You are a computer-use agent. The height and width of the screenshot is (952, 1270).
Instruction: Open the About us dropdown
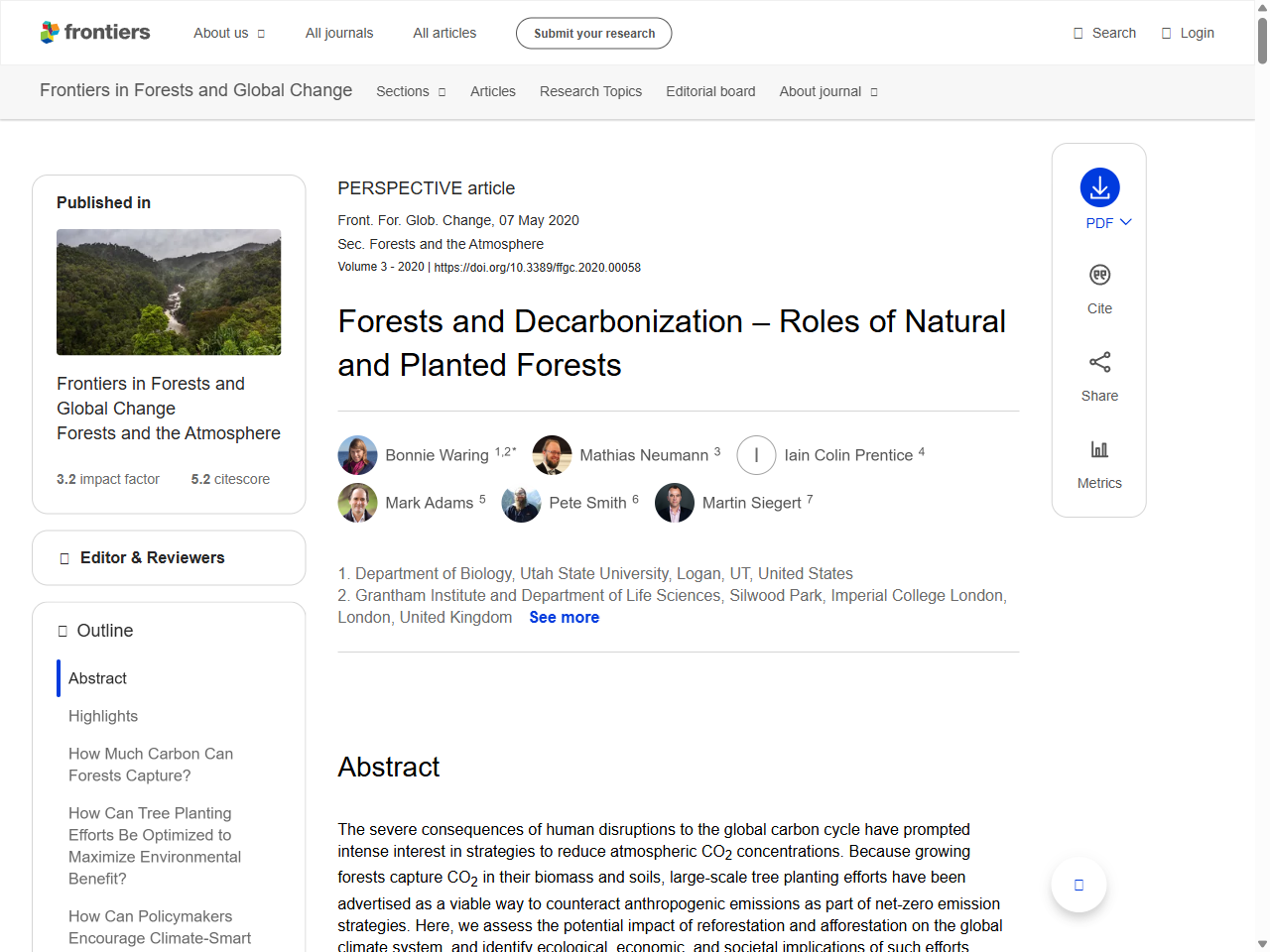pyautogui.click(x=228, y=33)
